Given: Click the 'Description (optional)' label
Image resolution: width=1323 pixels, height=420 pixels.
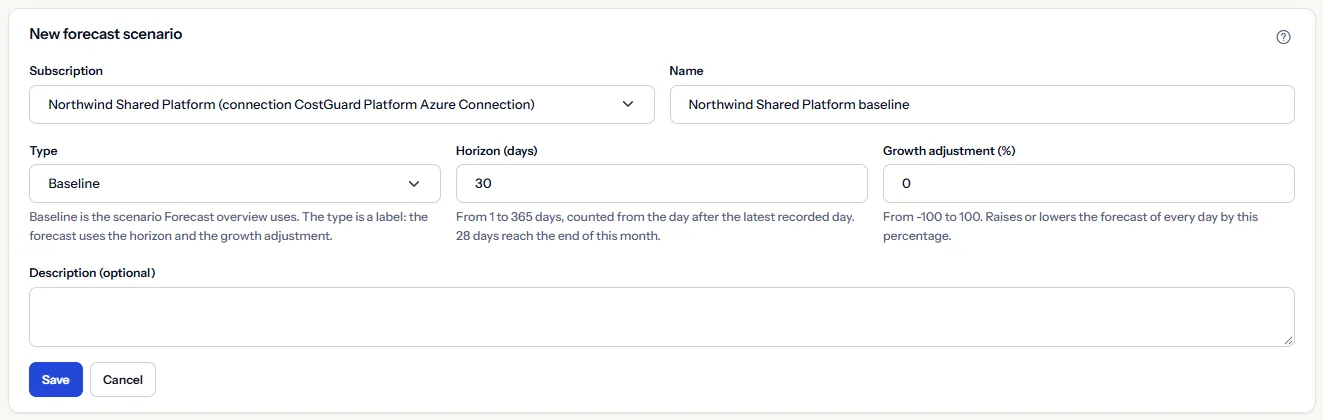Looking at the screenshot, I should click(92, 273).
